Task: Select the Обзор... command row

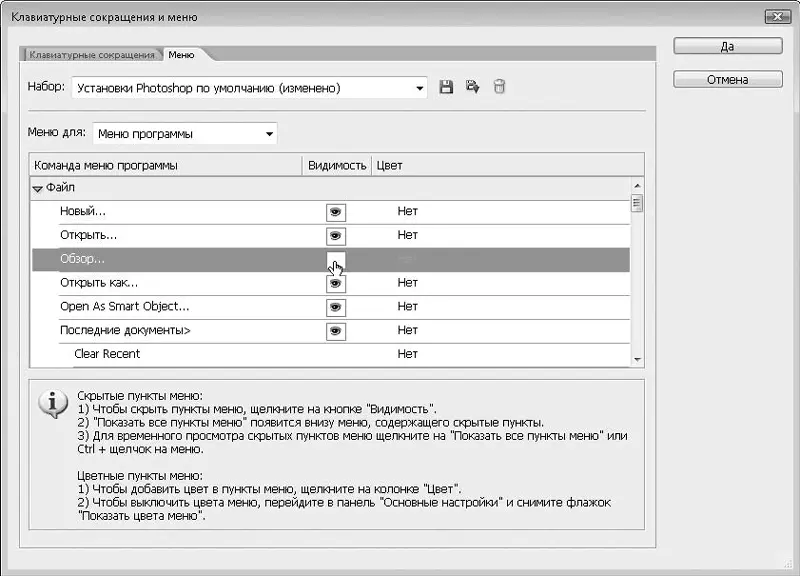Action: 331,260
